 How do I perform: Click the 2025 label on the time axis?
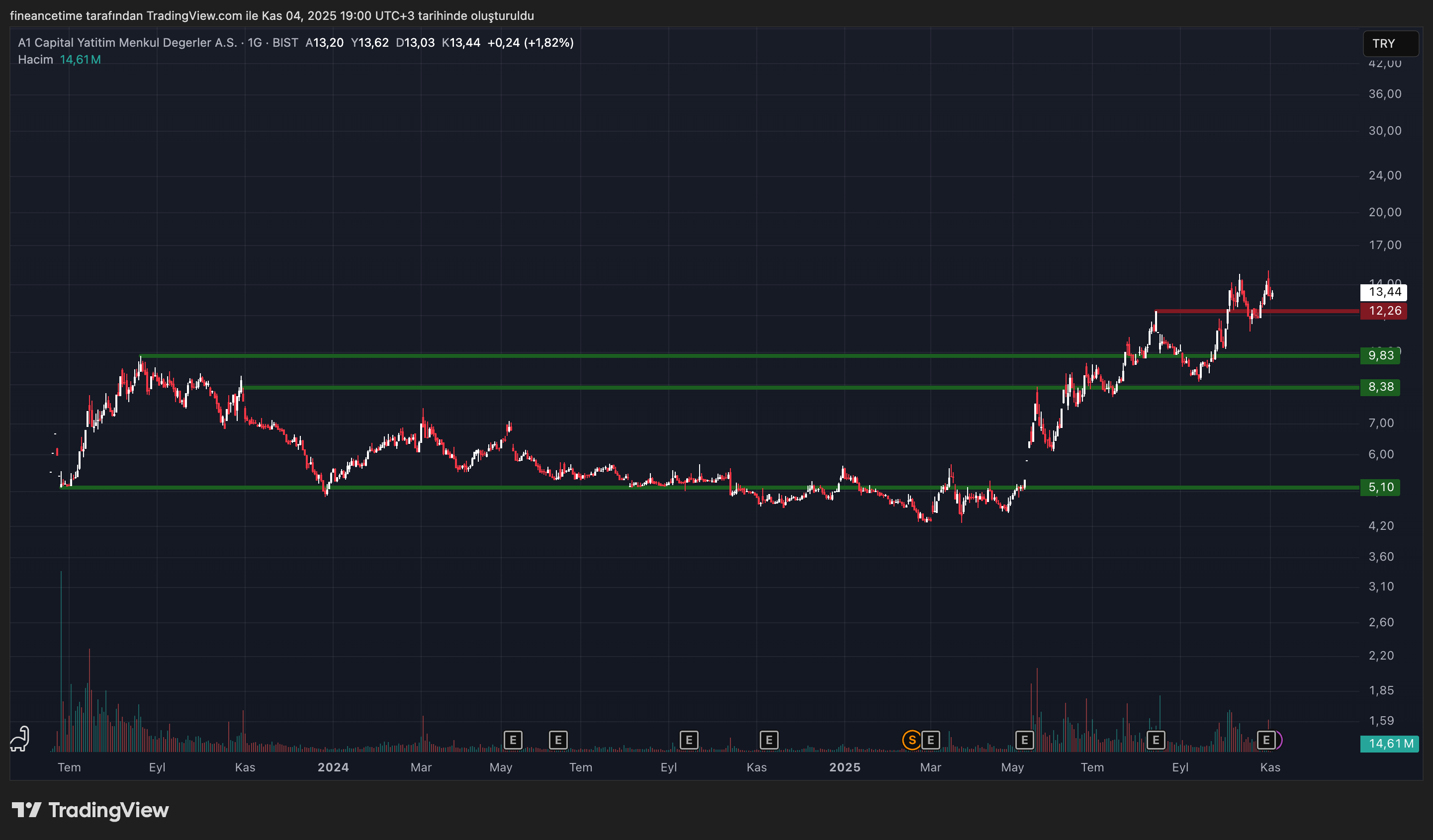coord(845,767)
